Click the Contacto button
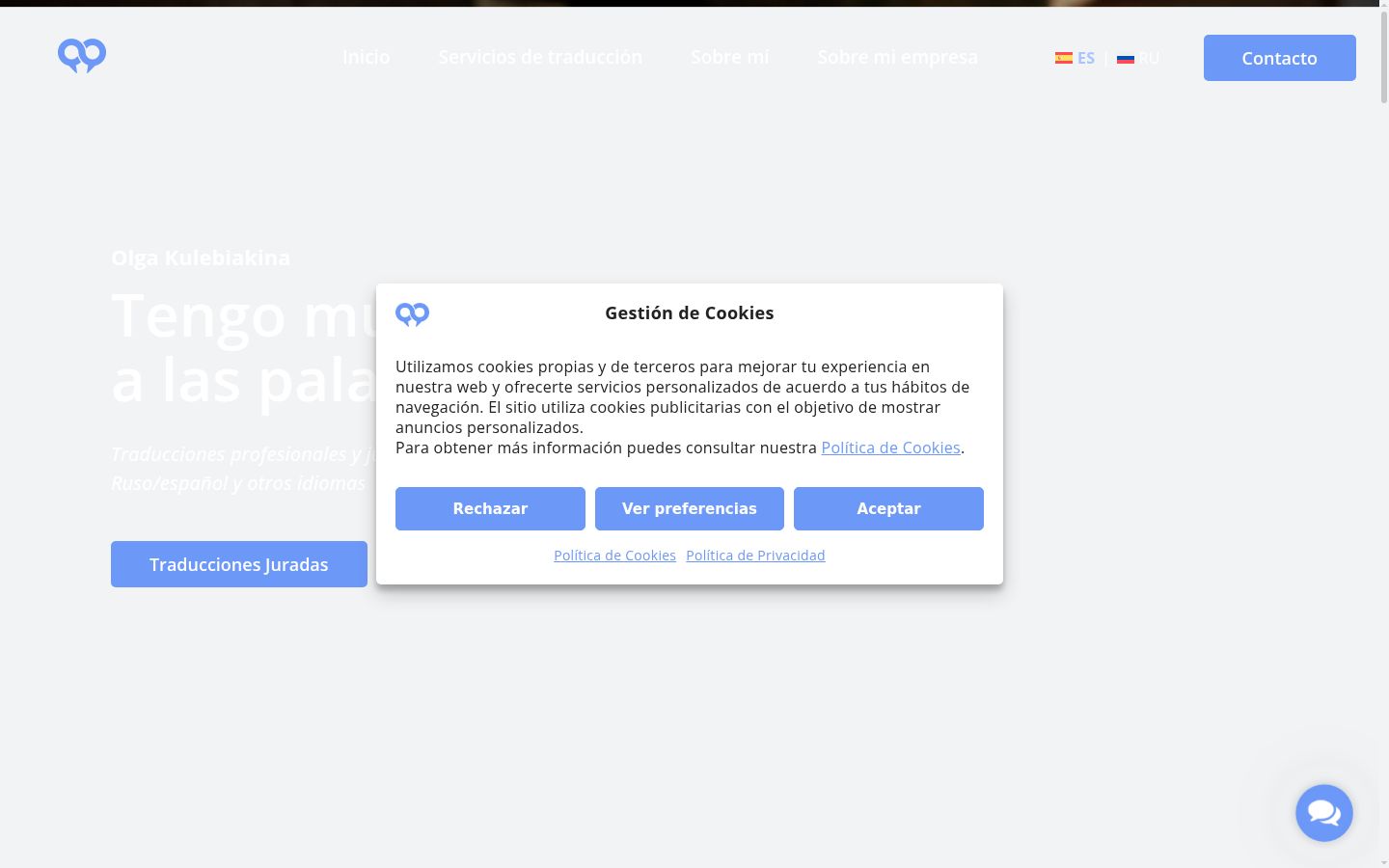1389x868 pixels. coord(1280,58)
